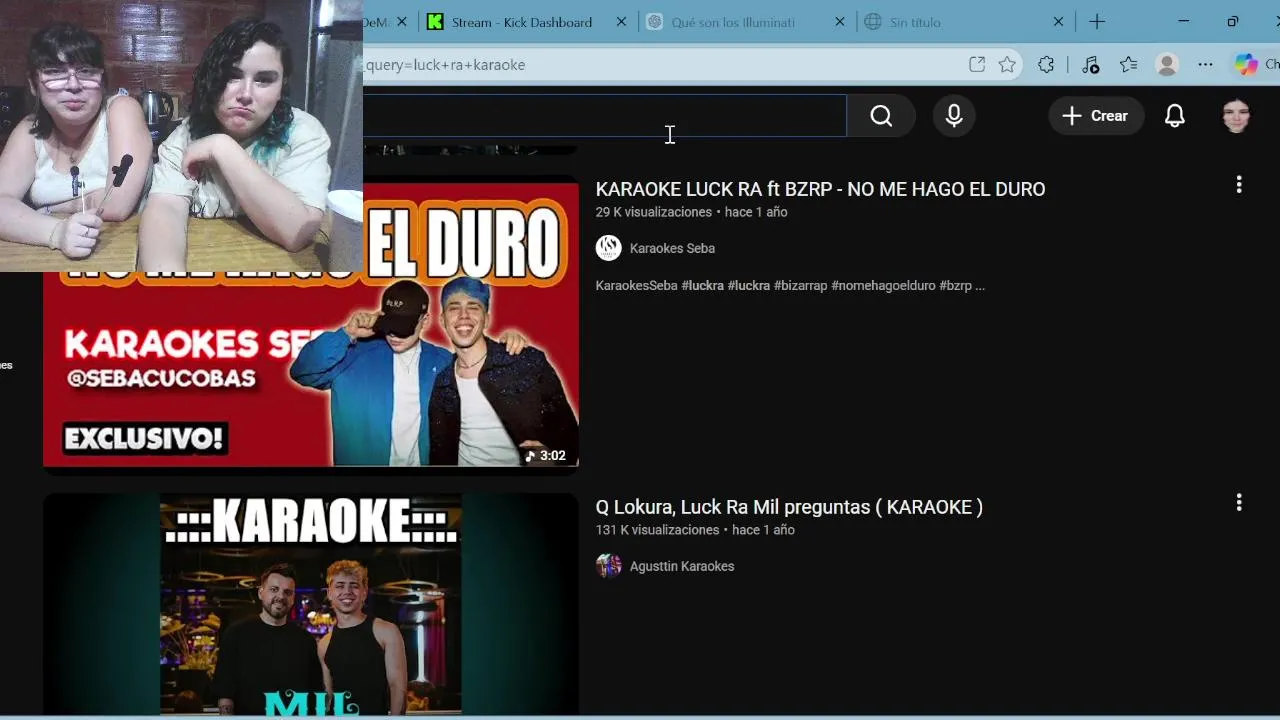Open the YouTube account avatar menu
Viewport: 1280px width, 720px height.
[x=1237, y=116]
